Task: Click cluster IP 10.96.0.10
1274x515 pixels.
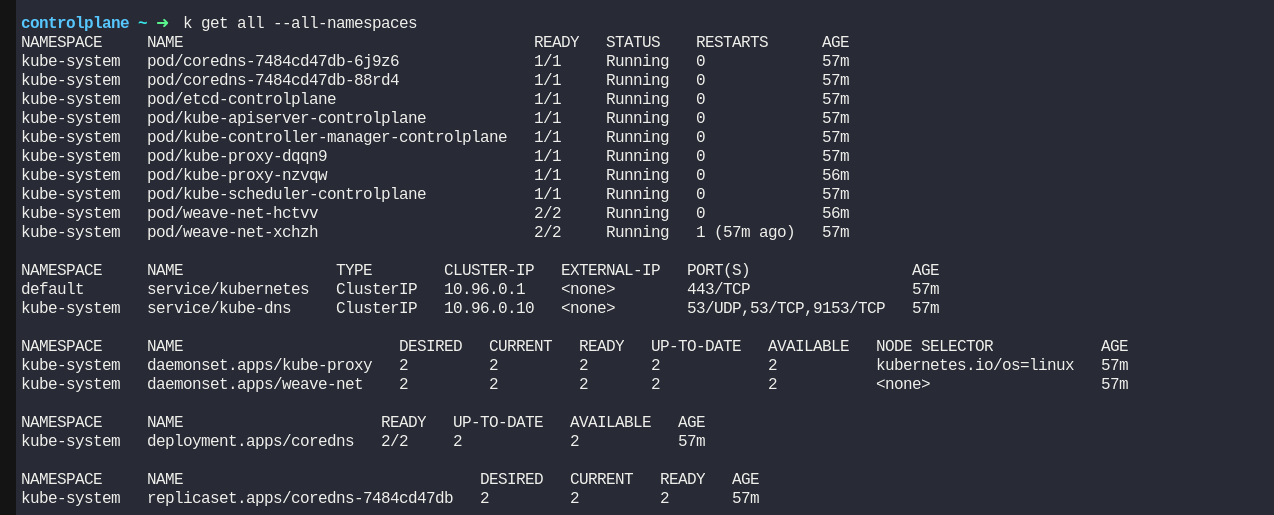Action: [489, 308]
